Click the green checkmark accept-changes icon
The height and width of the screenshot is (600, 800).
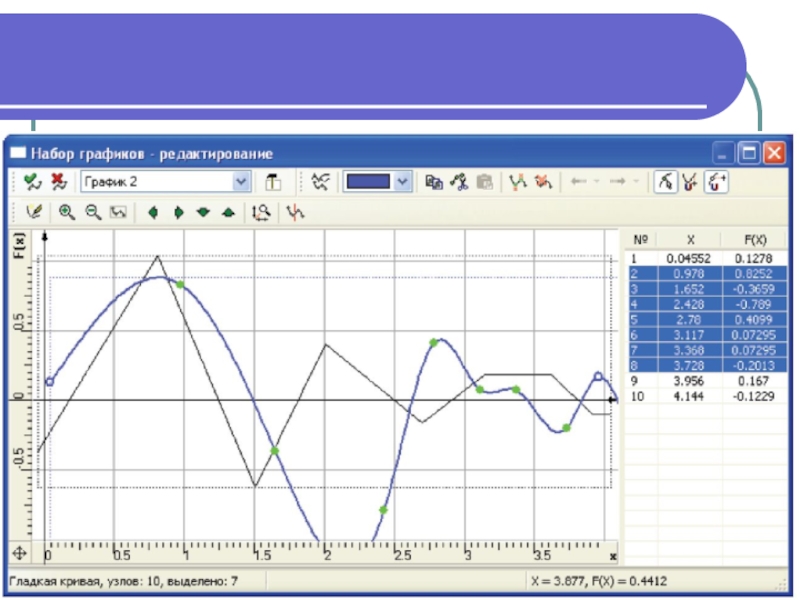(x=32, y=182)
